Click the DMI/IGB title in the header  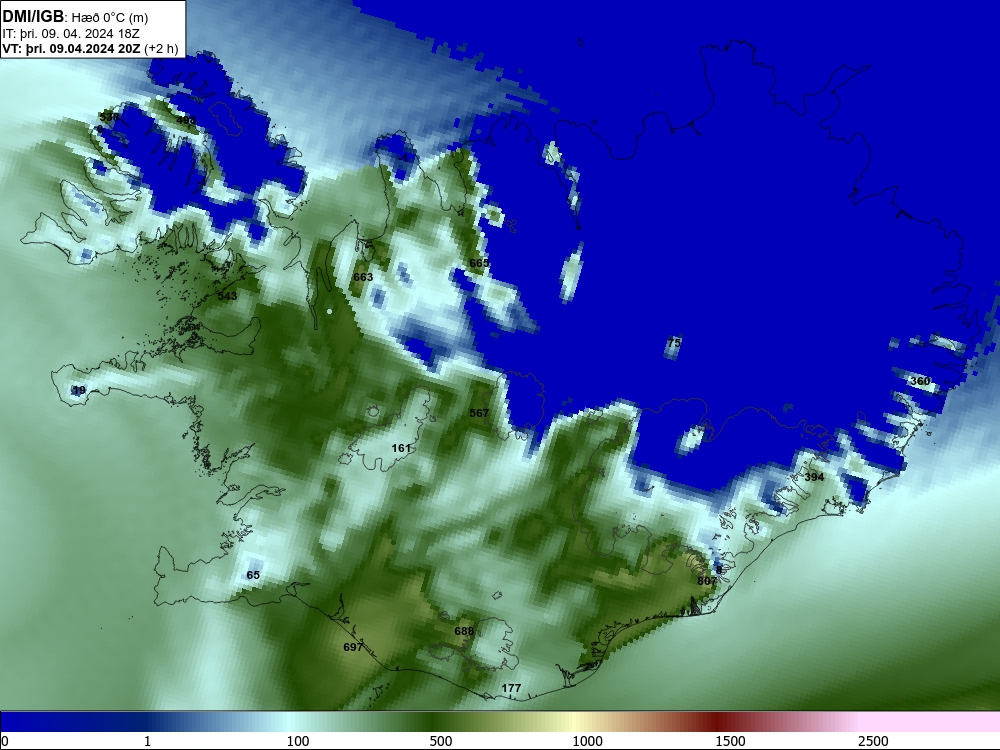(x=33, y=17)
